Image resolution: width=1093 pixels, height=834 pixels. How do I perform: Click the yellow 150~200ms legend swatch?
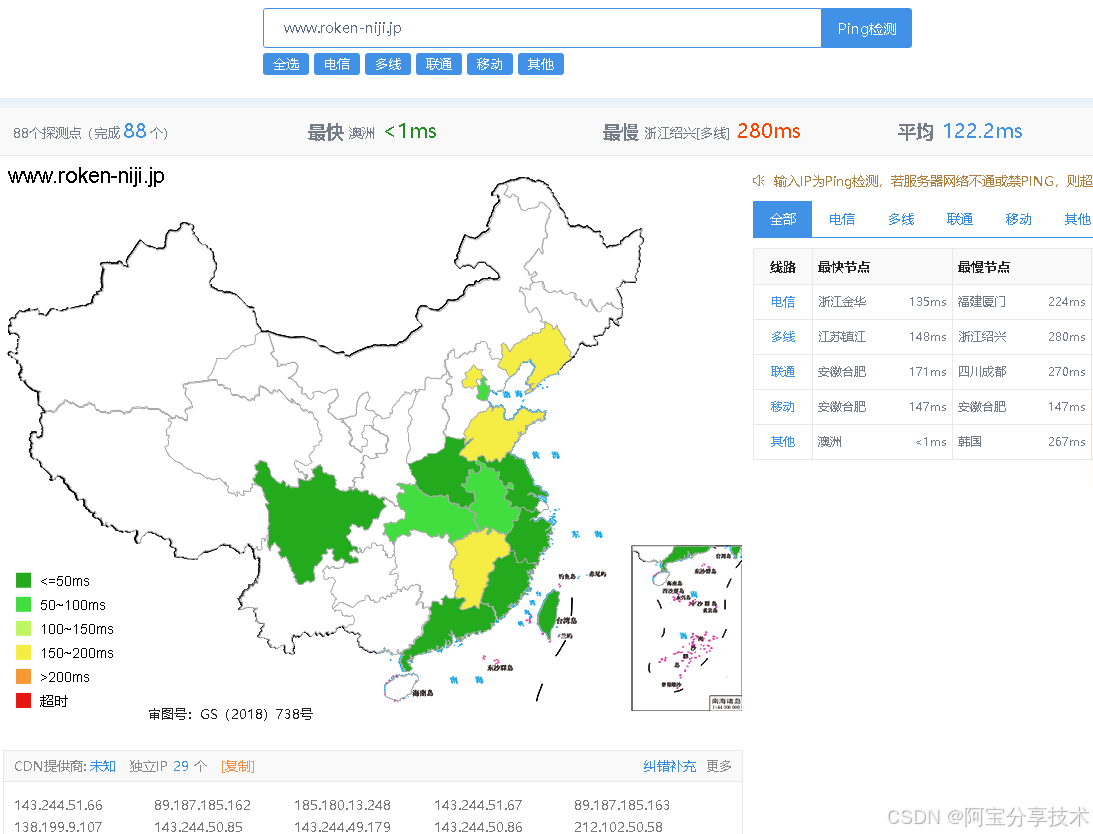tap(24, 653)
